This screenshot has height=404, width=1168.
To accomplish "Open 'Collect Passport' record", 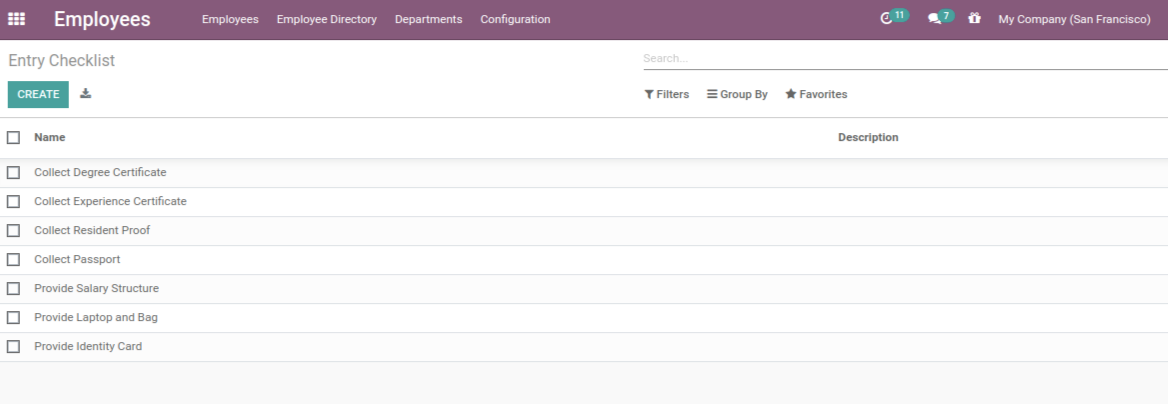I will (x=77, y=259).
